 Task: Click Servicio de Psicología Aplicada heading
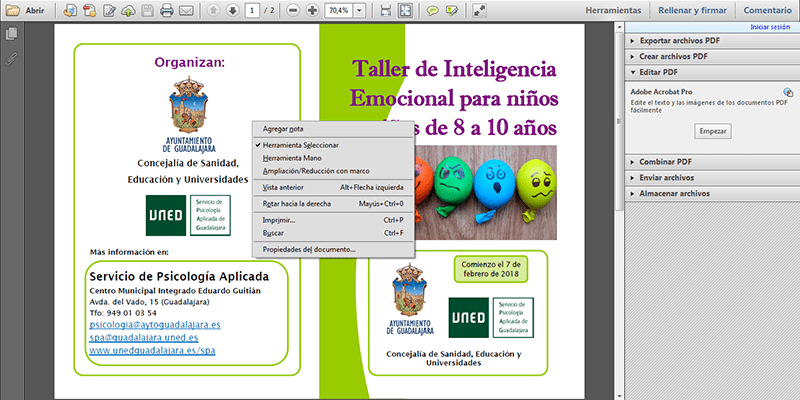pyautogui.click(x=179, y=277)
